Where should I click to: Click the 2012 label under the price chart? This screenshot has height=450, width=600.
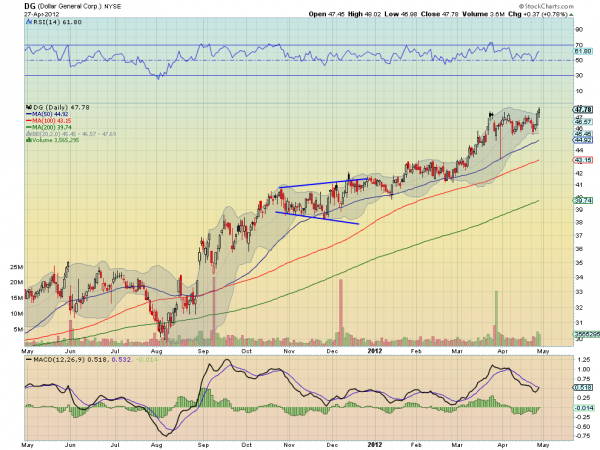[375, 351]
